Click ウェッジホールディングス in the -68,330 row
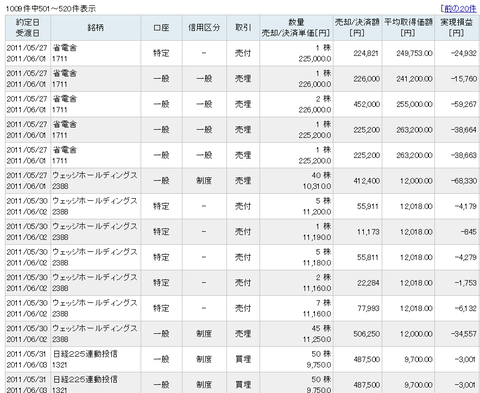480x393 pixels. click(x=95, y=175)
